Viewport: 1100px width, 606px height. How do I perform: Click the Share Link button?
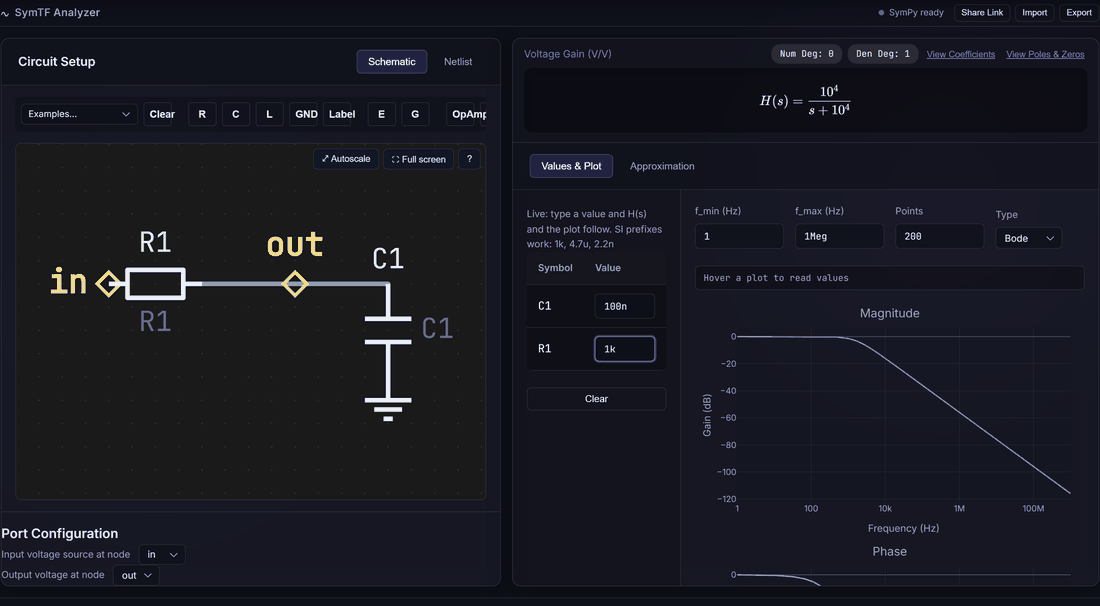[x=982, y=13]
